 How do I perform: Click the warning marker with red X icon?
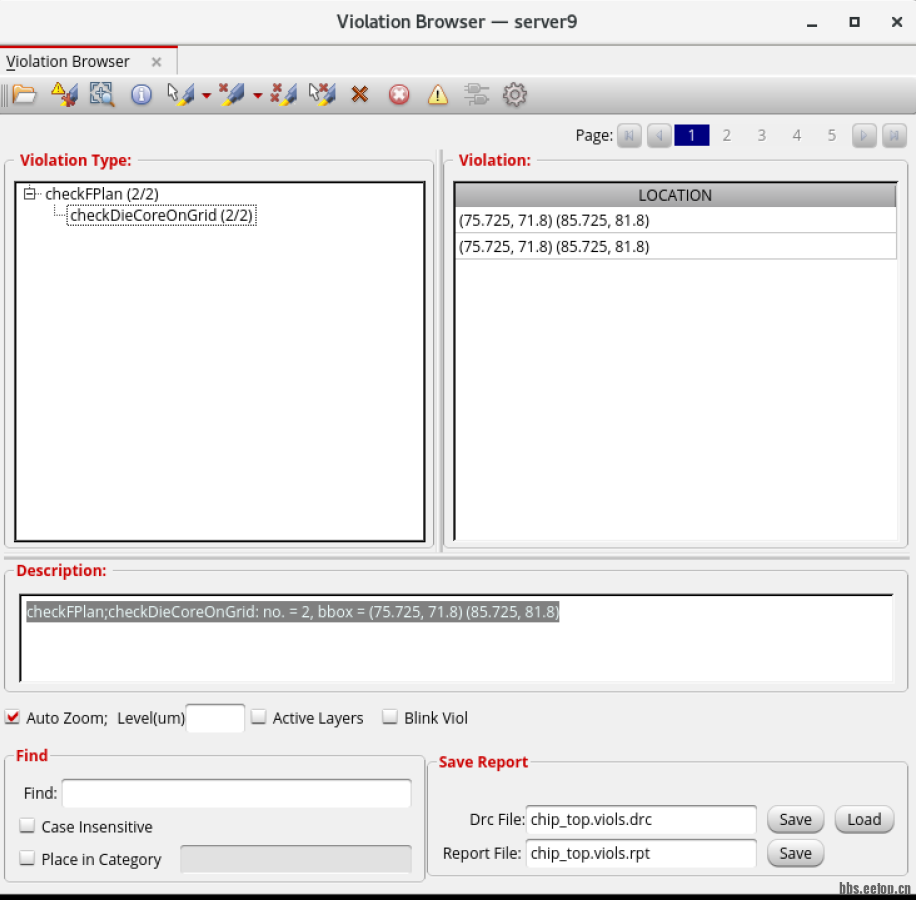[64, 95]
